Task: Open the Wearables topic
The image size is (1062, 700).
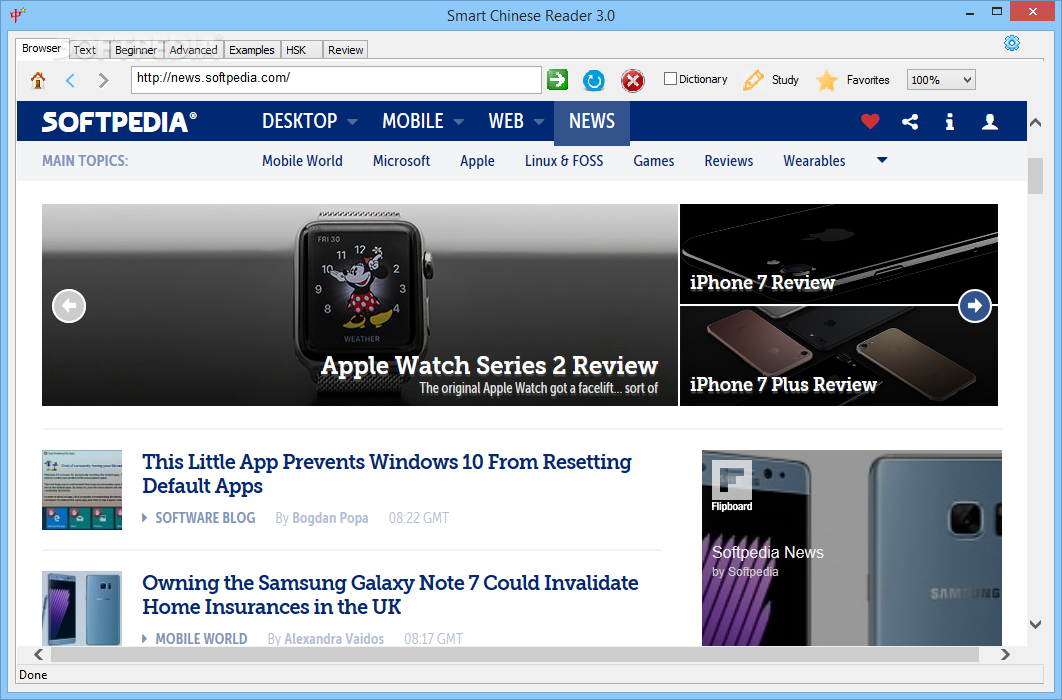Action: (814, 161)
